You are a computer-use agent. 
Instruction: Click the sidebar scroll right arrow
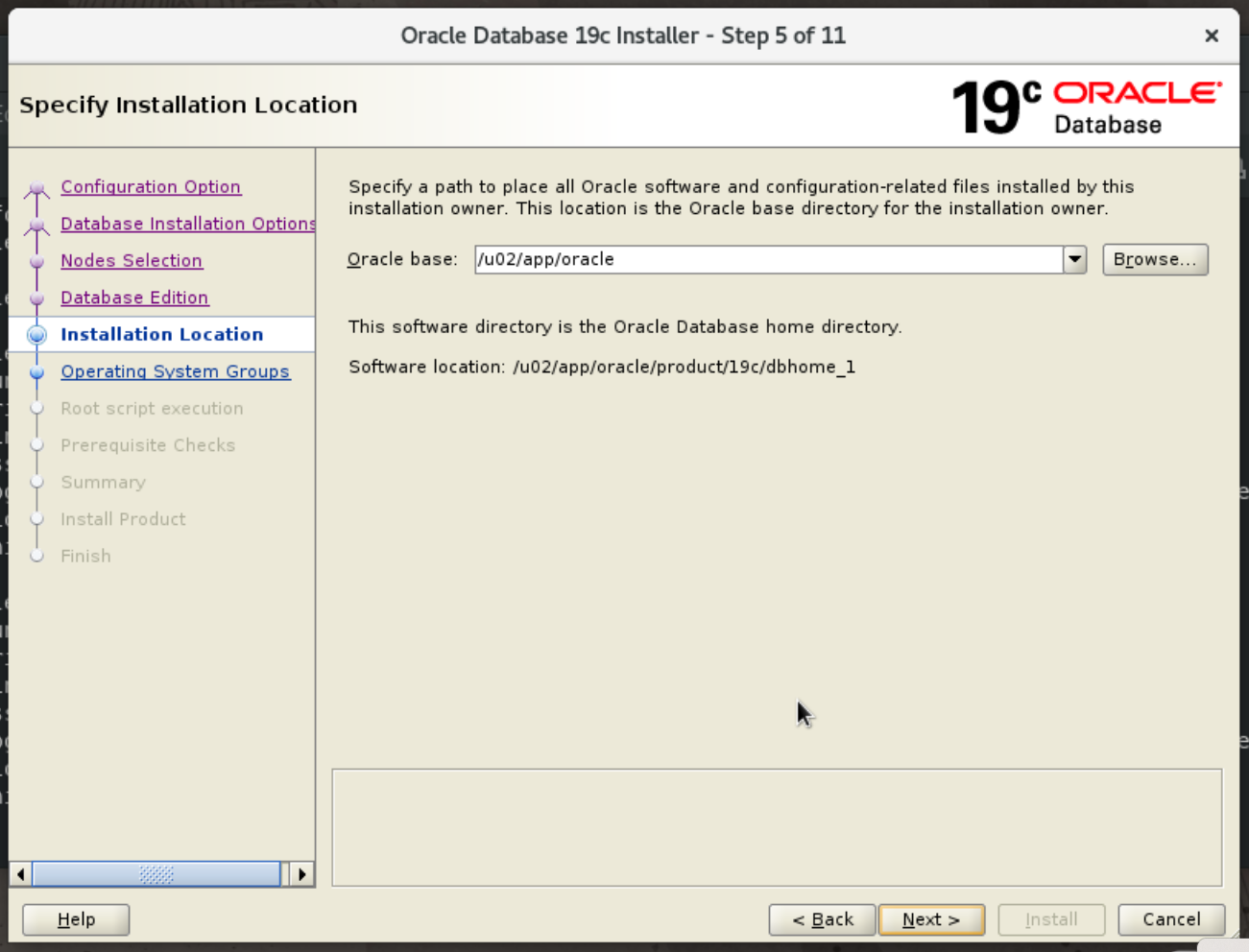[x=302, y=874]
